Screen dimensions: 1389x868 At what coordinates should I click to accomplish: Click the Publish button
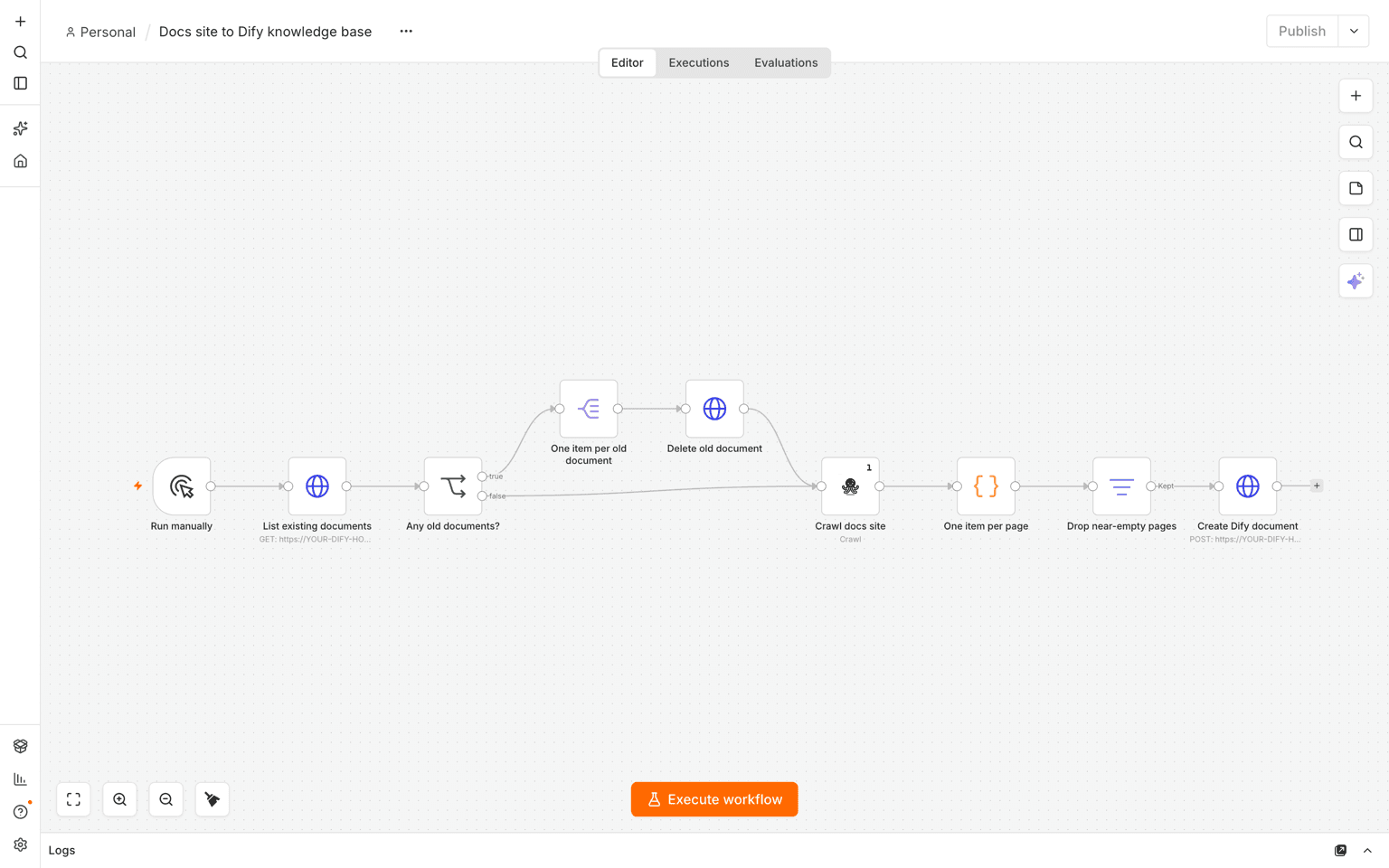1302,31
